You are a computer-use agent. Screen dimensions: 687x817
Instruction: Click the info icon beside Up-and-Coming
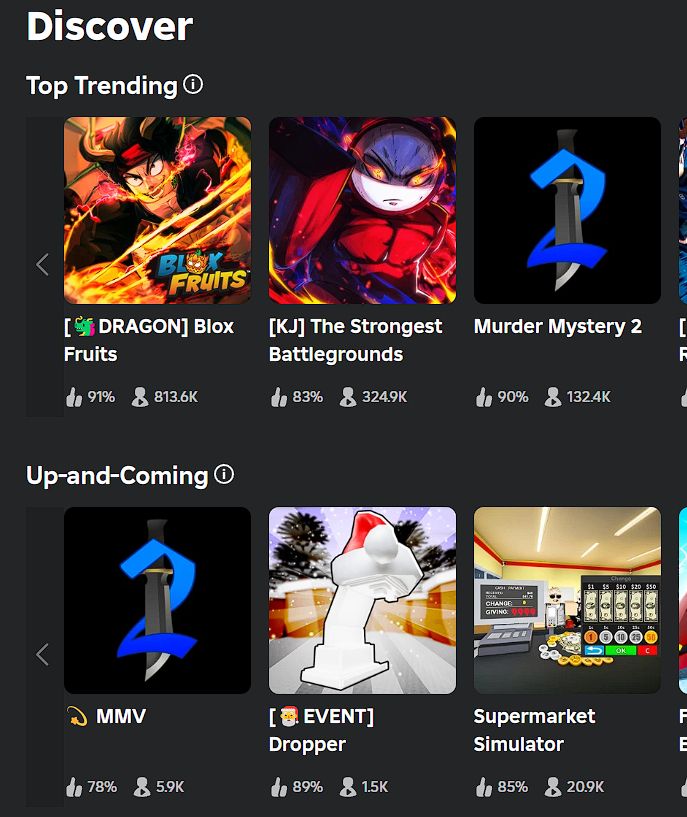click(x=224, y=475)
